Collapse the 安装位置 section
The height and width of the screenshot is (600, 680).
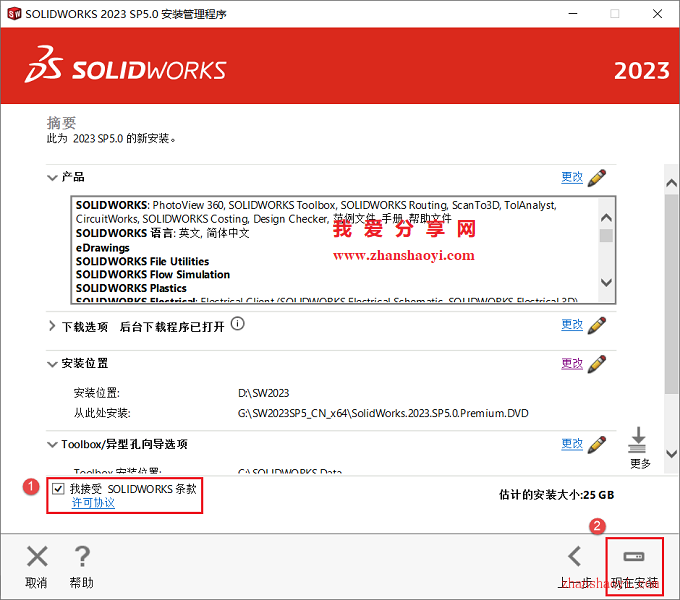pyautogui.click(x=52, y=364)
